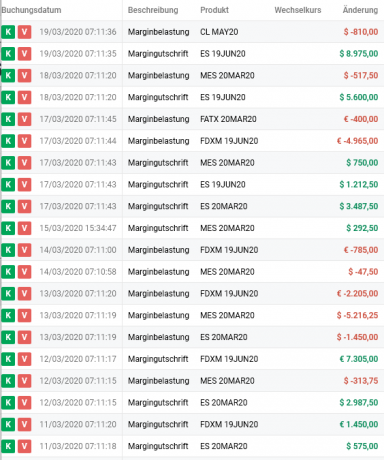Click the V icon in the FATX 20MAR20 row
Image resolution: width=384 pixels, height=460 pixels.
[24, 119]
